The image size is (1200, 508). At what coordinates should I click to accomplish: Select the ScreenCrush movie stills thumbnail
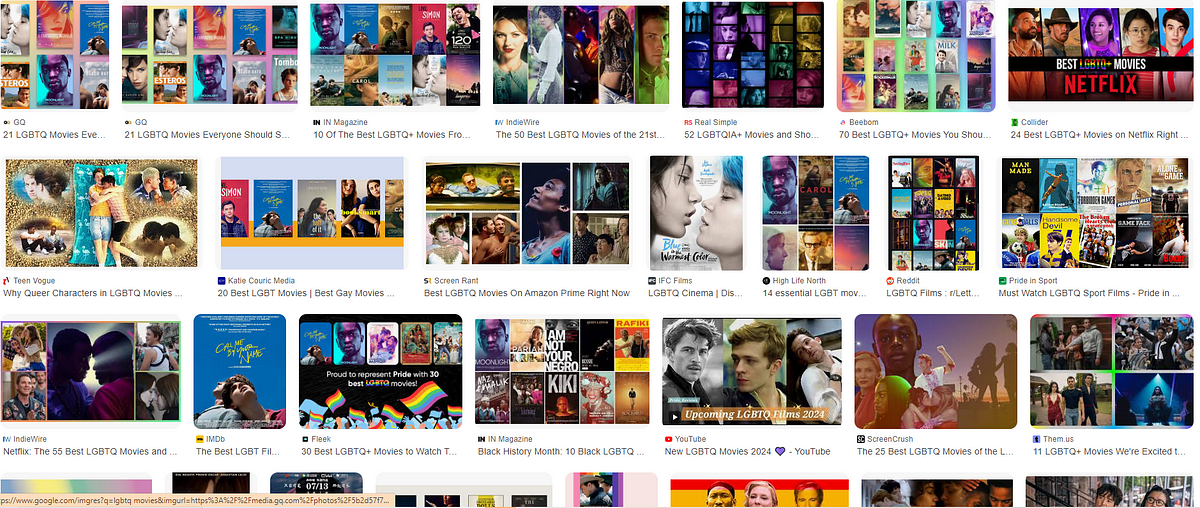pyautogui.click(x=936, y=371)
